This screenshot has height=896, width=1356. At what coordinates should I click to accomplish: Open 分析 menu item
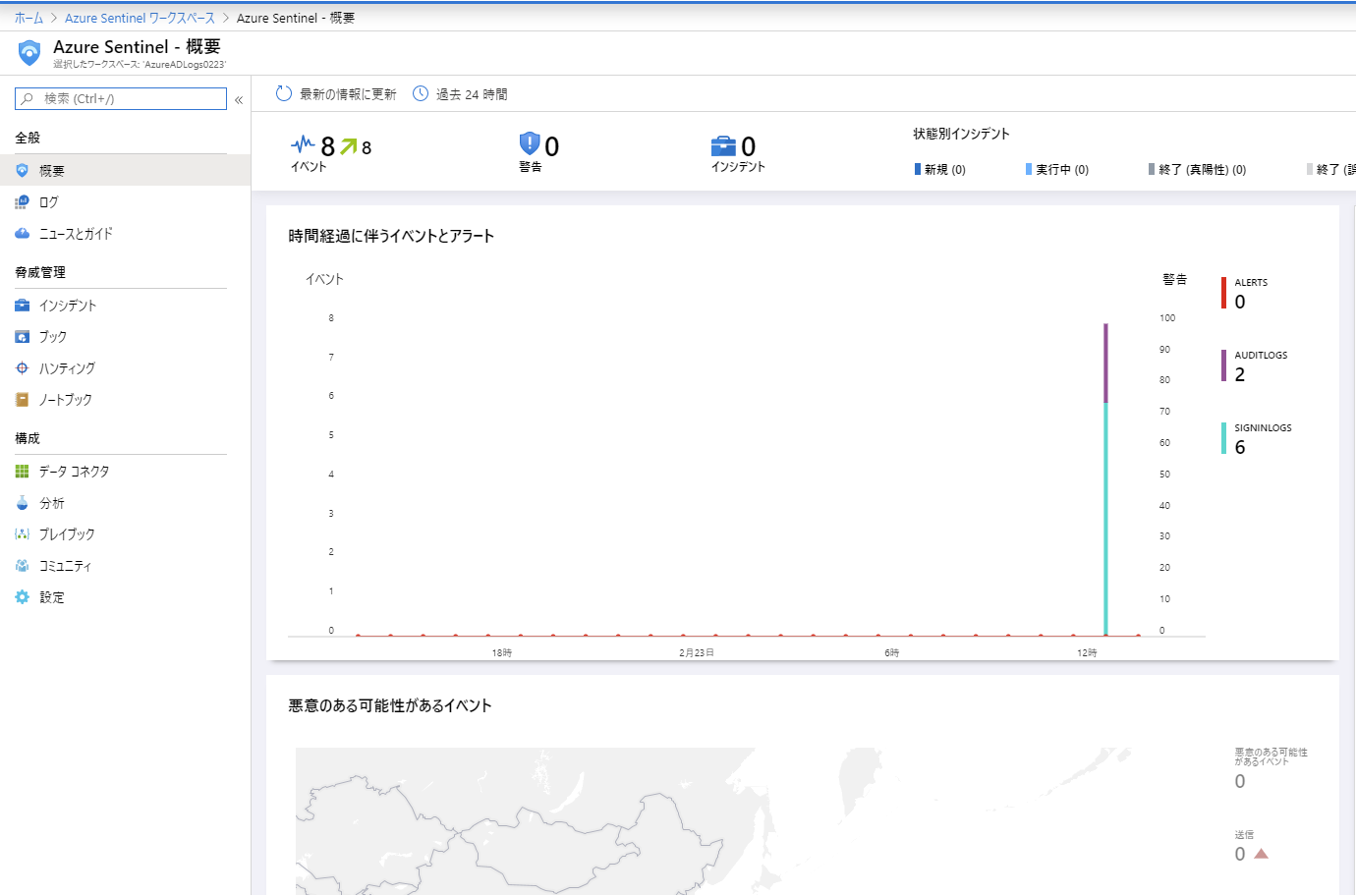point(125,503)
